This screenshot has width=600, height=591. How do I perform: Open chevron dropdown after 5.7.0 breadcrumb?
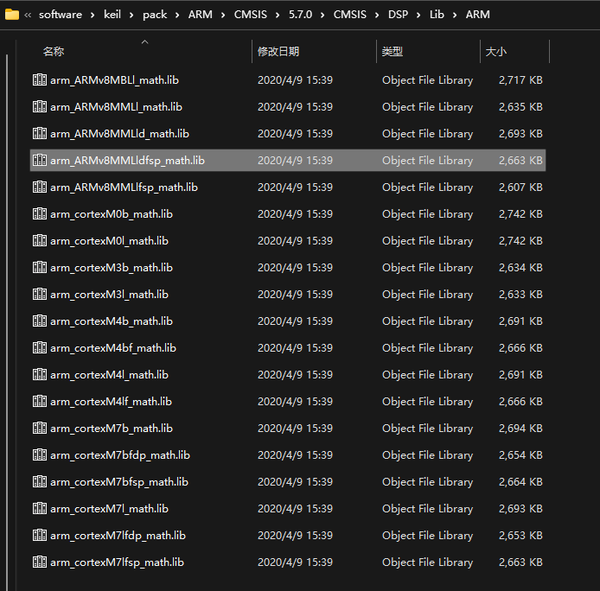323,15
